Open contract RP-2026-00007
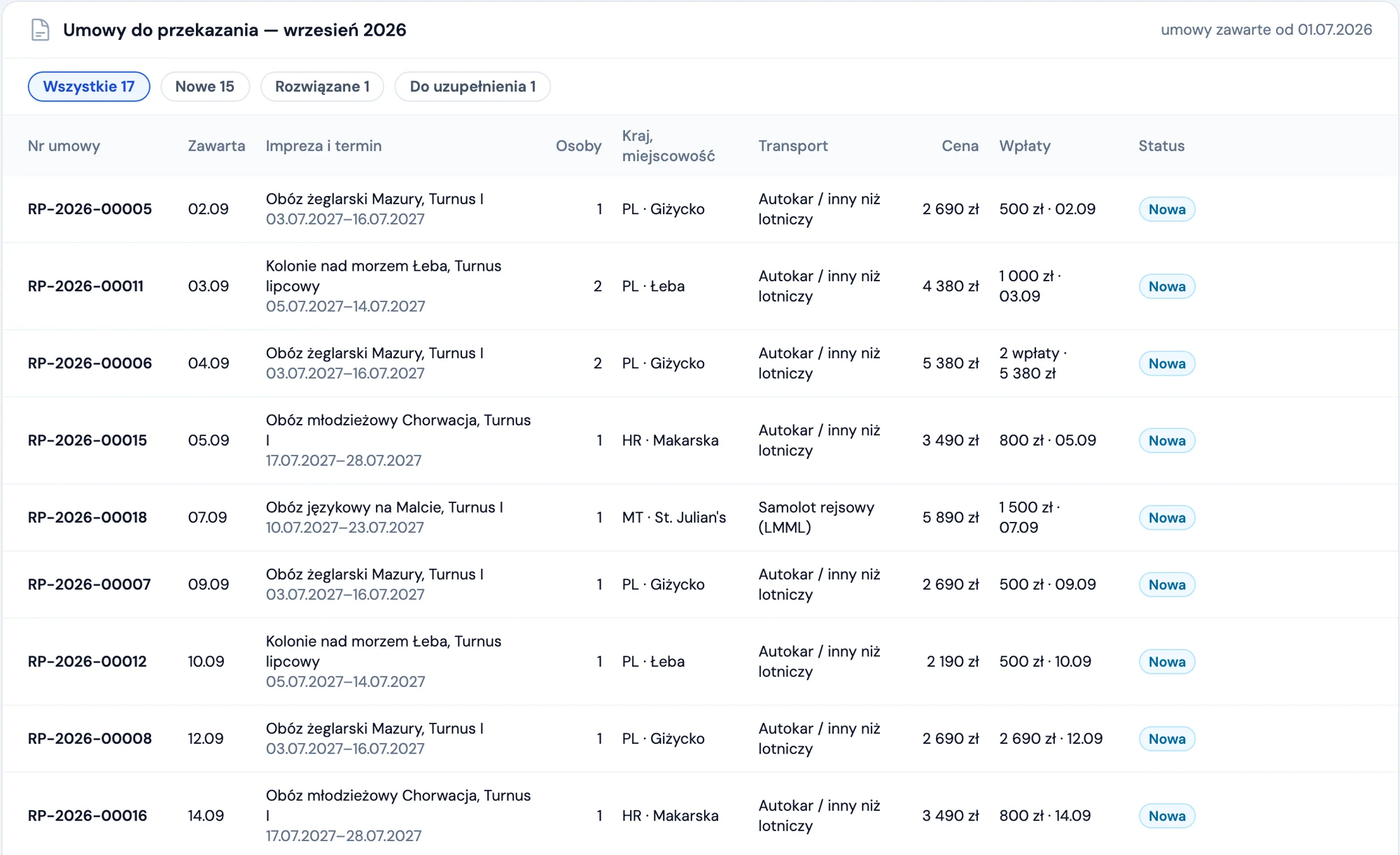This screenshot has width=1400, height=855. (90, 584)
